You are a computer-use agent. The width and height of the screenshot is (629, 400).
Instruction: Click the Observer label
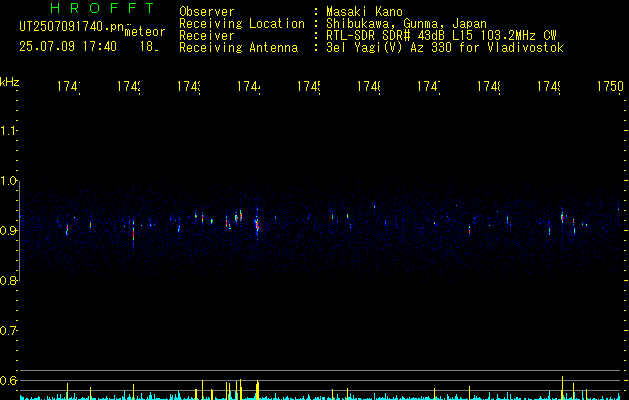(207, 12)
